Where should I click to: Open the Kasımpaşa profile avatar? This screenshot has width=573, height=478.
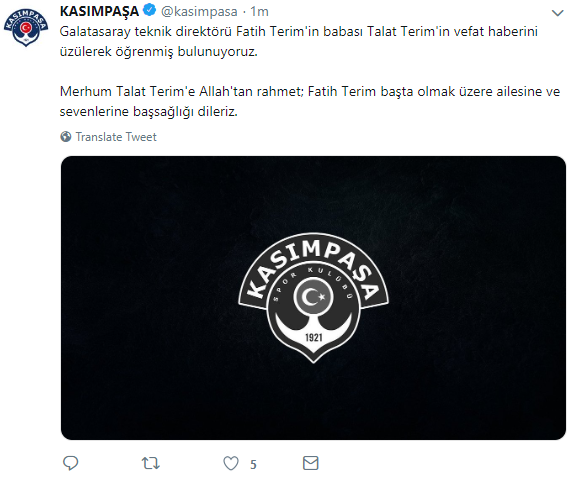click(x=26, y=27)
